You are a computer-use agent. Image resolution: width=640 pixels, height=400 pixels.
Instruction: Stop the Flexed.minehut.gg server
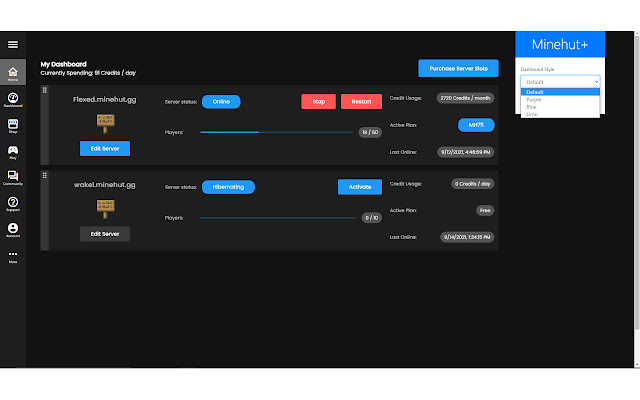(318, 102)
